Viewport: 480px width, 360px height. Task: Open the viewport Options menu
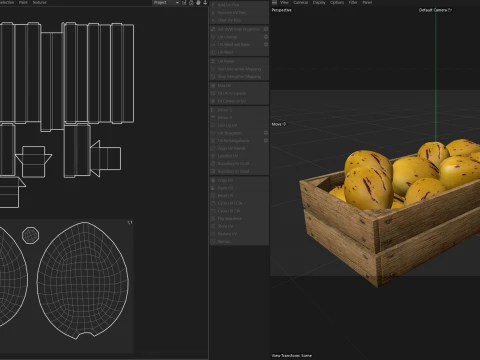[x=337, y=2]
